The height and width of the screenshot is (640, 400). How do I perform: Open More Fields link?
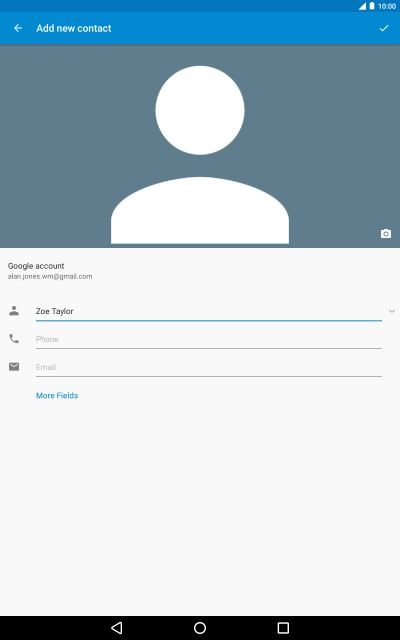(57, 396)
